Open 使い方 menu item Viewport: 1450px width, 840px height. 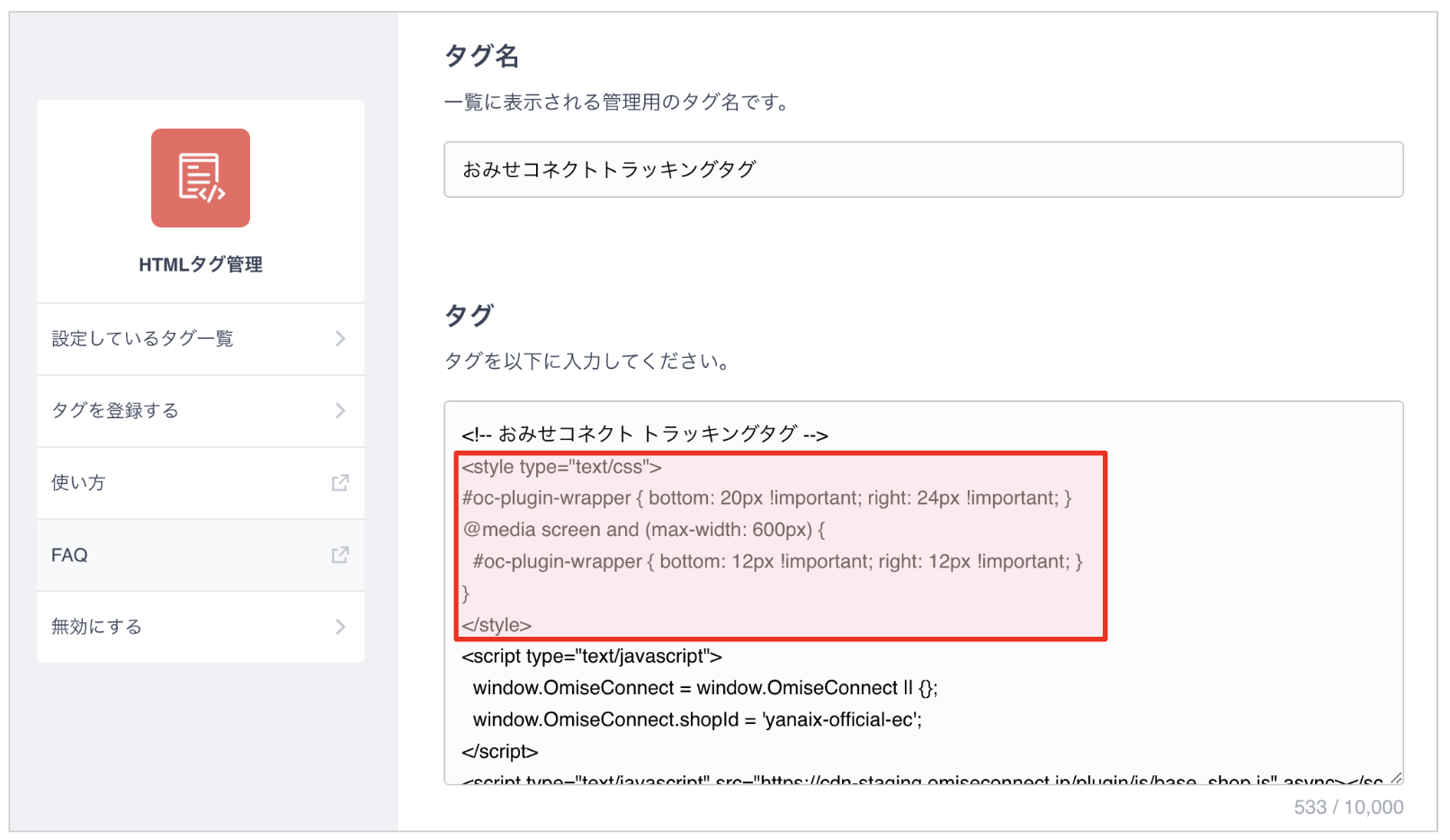(201, 482)
